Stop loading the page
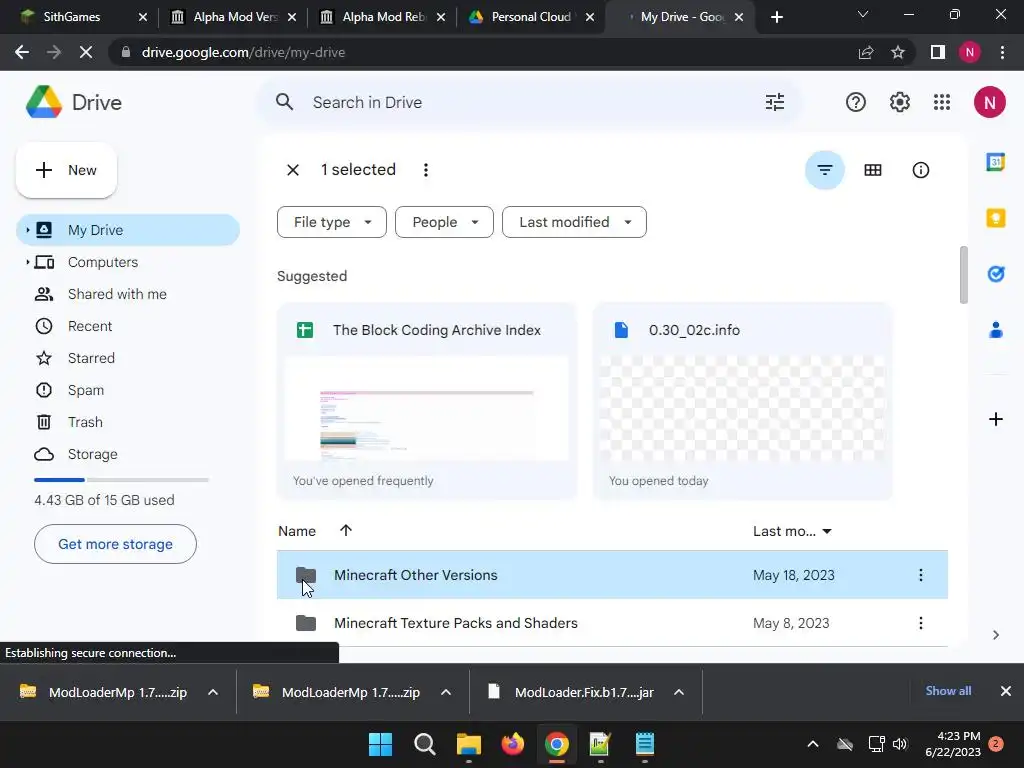Image resolution: width=1024 pixels, height=768 pixels. 86,52
